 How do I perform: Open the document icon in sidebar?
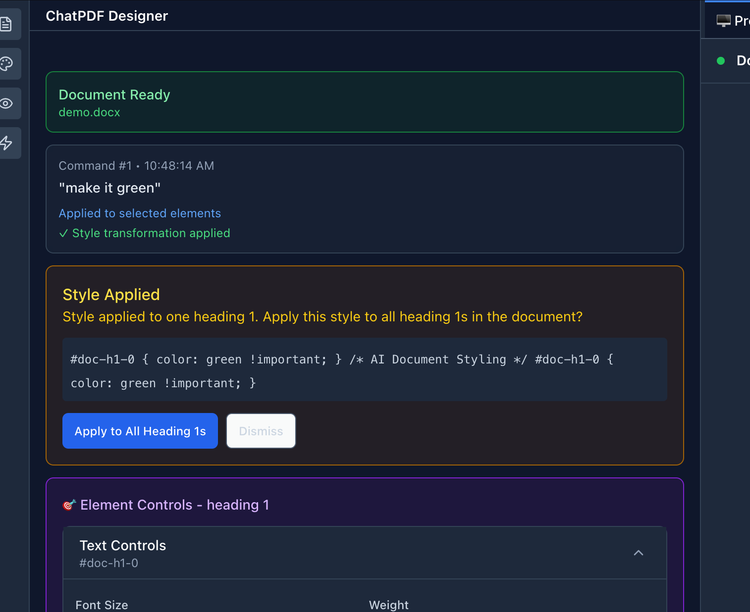(x=6, y=24)
